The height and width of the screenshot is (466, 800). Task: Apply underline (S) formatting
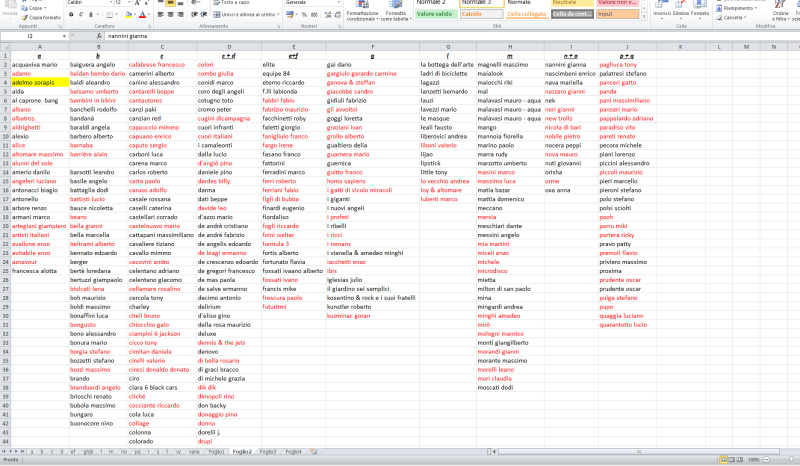[x=91, y=15]
